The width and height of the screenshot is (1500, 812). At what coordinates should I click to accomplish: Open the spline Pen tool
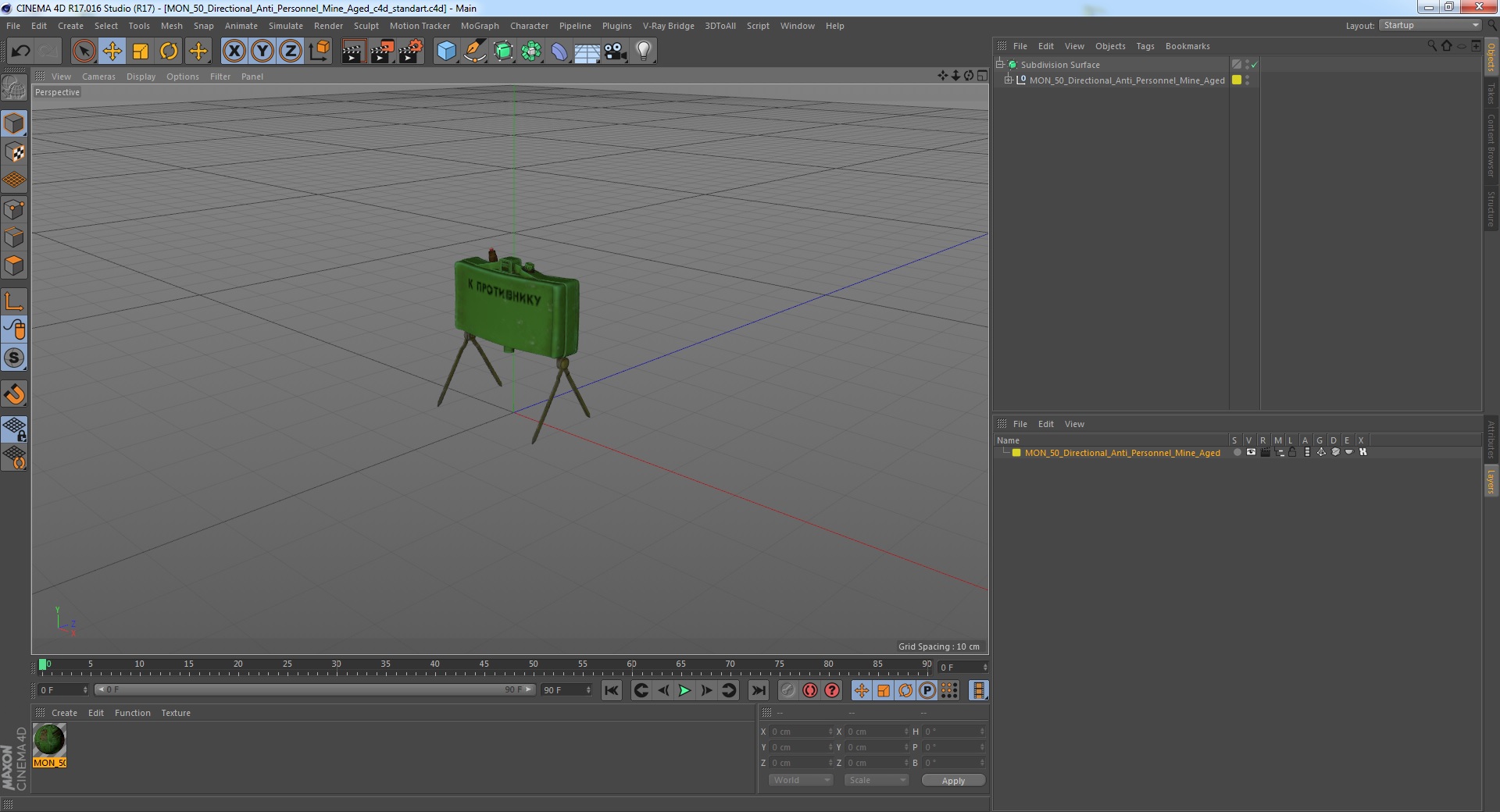(474, 52)
